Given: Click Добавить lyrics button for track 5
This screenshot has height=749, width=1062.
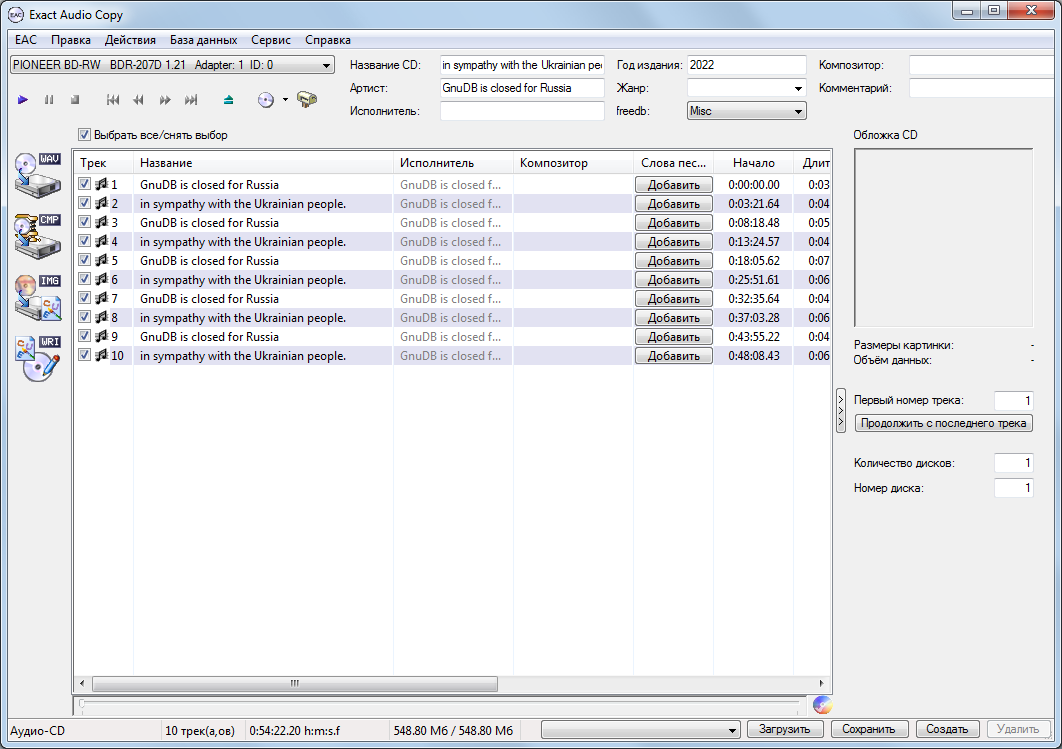Looking at the screenshot, I should [673, 261].
